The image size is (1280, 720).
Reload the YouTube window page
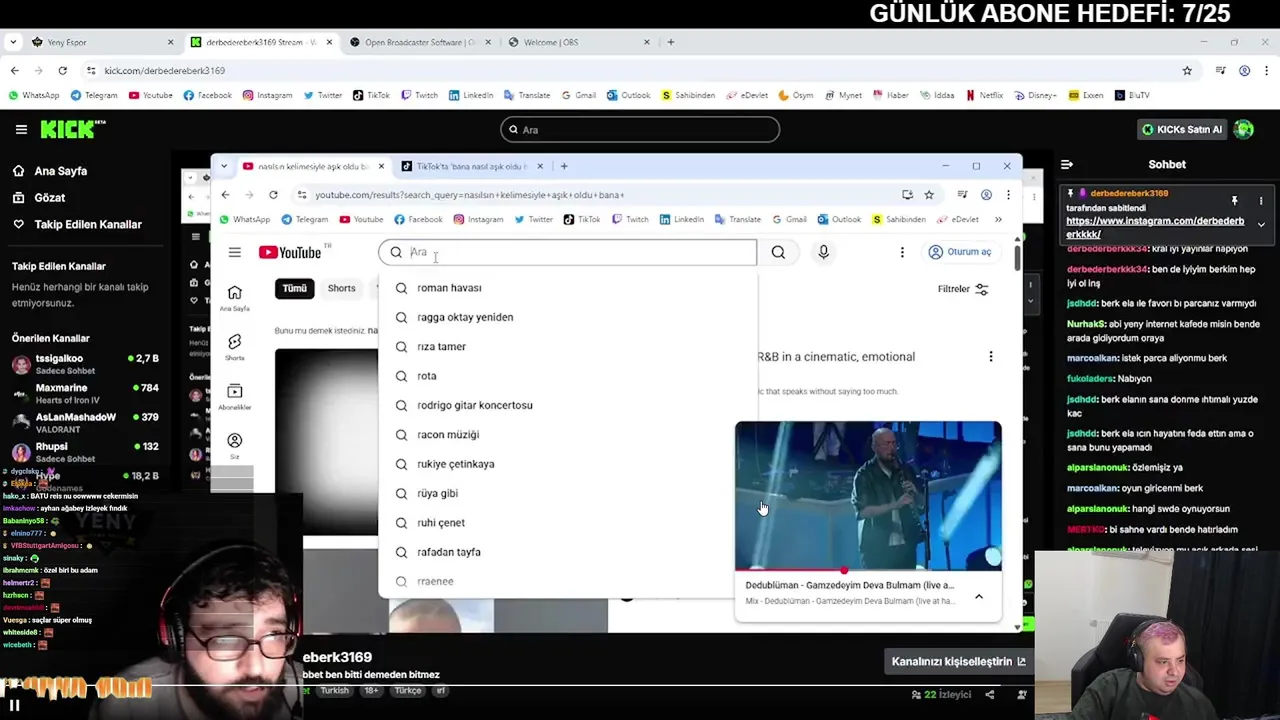(x=273, y=195)
